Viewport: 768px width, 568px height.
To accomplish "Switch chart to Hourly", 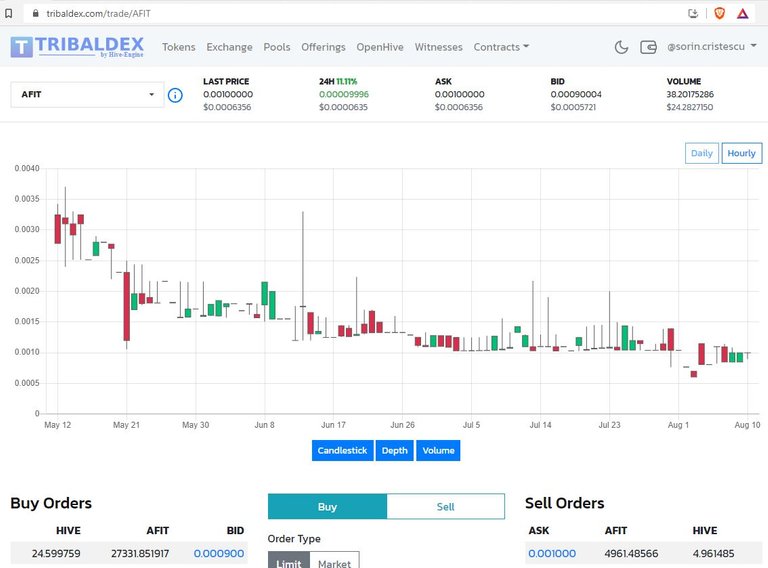I will (x=742, y=153).
